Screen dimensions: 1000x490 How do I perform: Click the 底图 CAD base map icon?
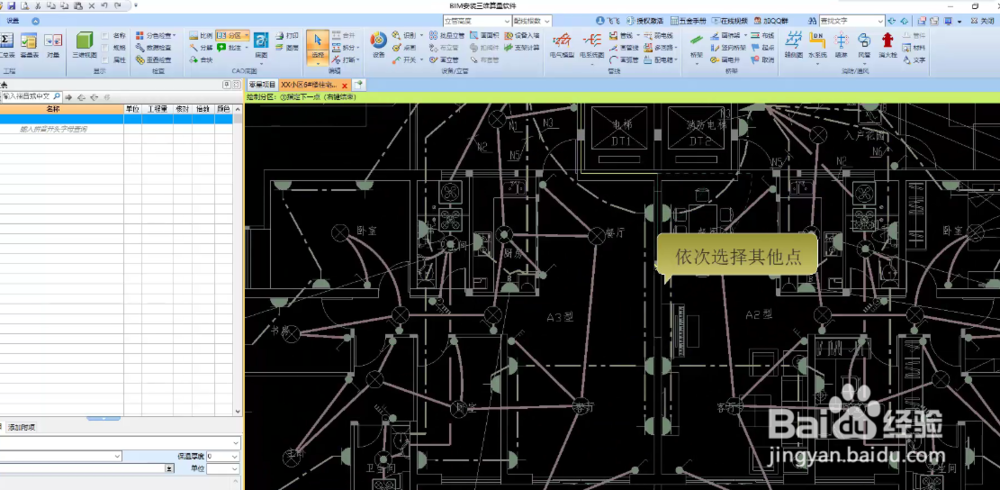261,45
